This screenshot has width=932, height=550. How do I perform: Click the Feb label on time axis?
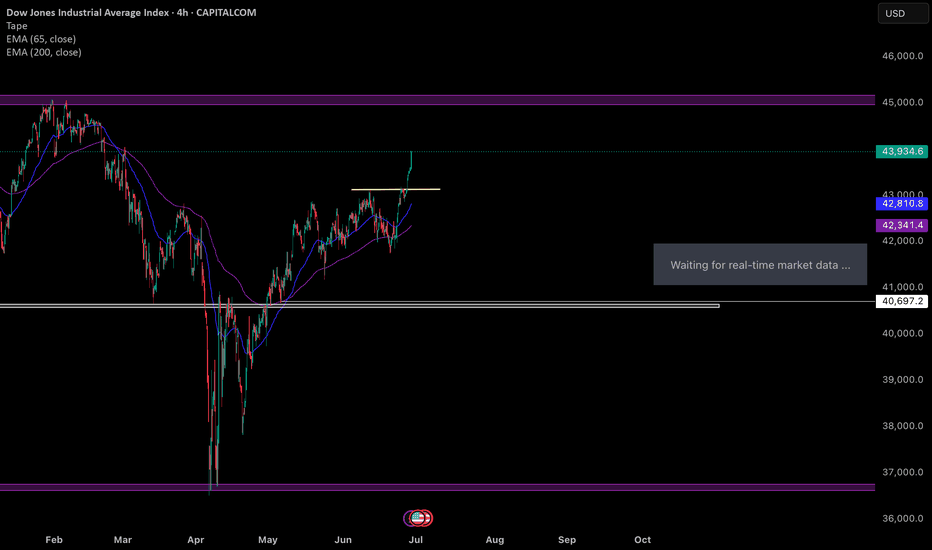point(54,540)
